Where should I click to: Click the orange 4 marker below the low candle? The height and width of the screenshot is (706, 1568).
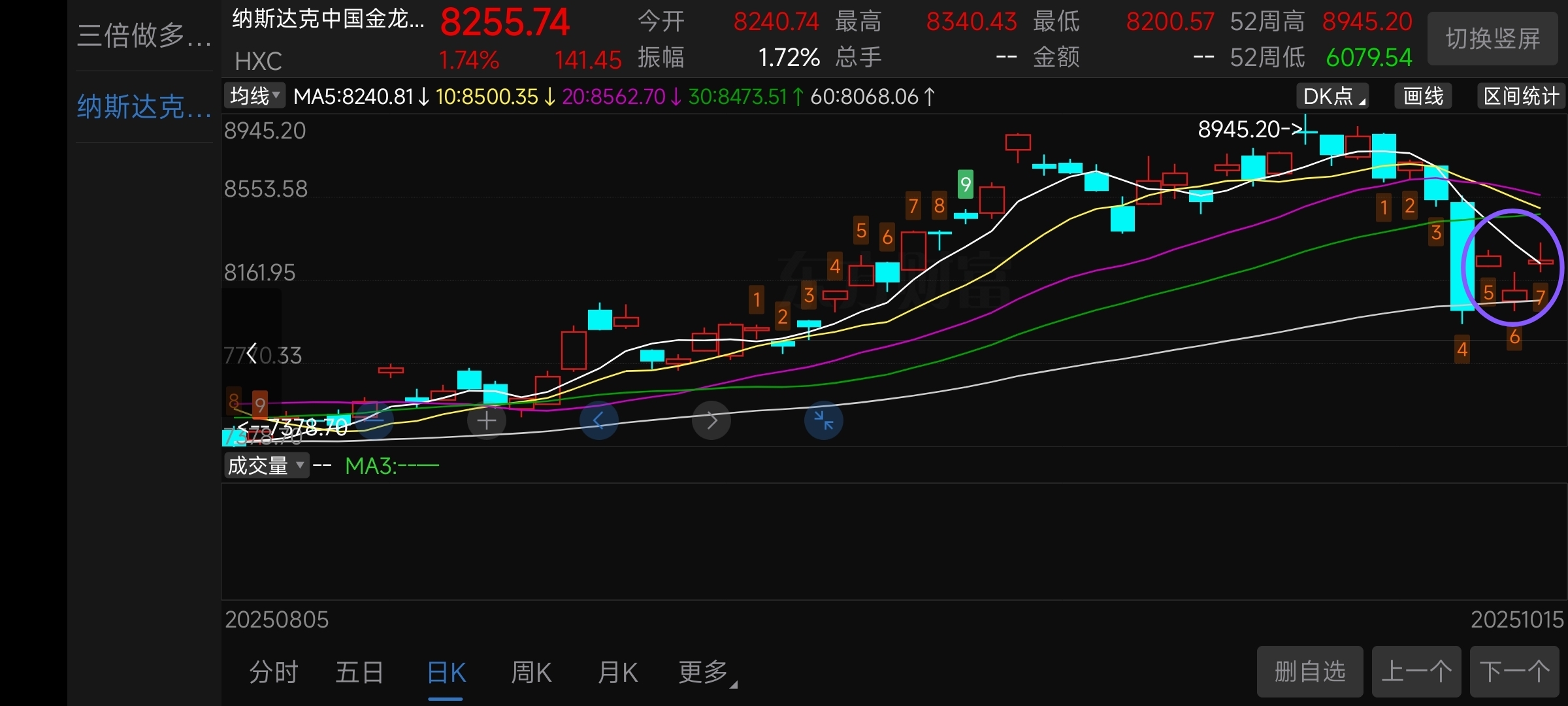point(1462,350)
